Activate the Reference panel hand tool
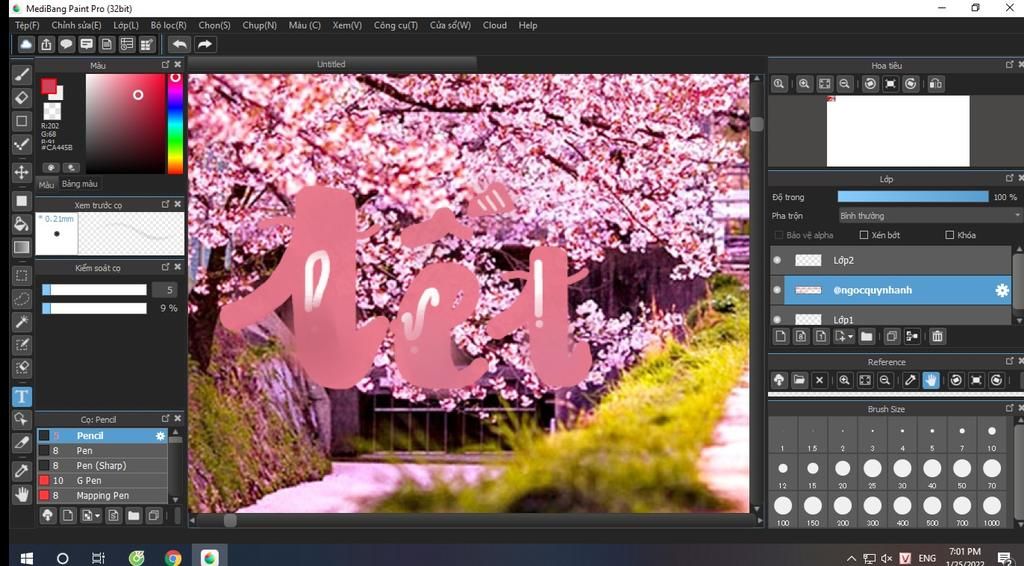 (x=931, y=380)
